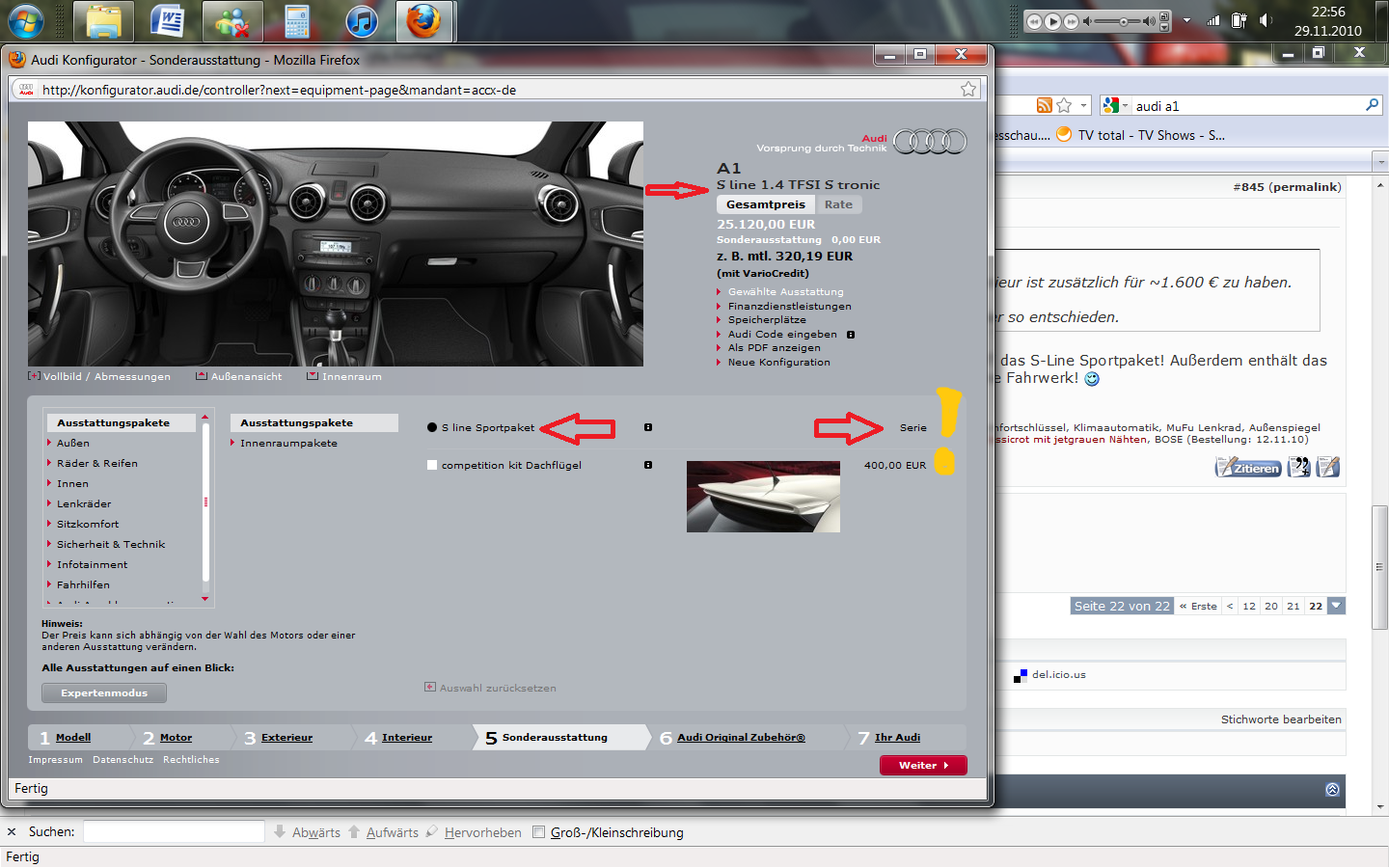The width and height of the screenshot is (1389, 868).
Task: Click Auswahl zurücksetzen
Action: (x=490, y=688)
